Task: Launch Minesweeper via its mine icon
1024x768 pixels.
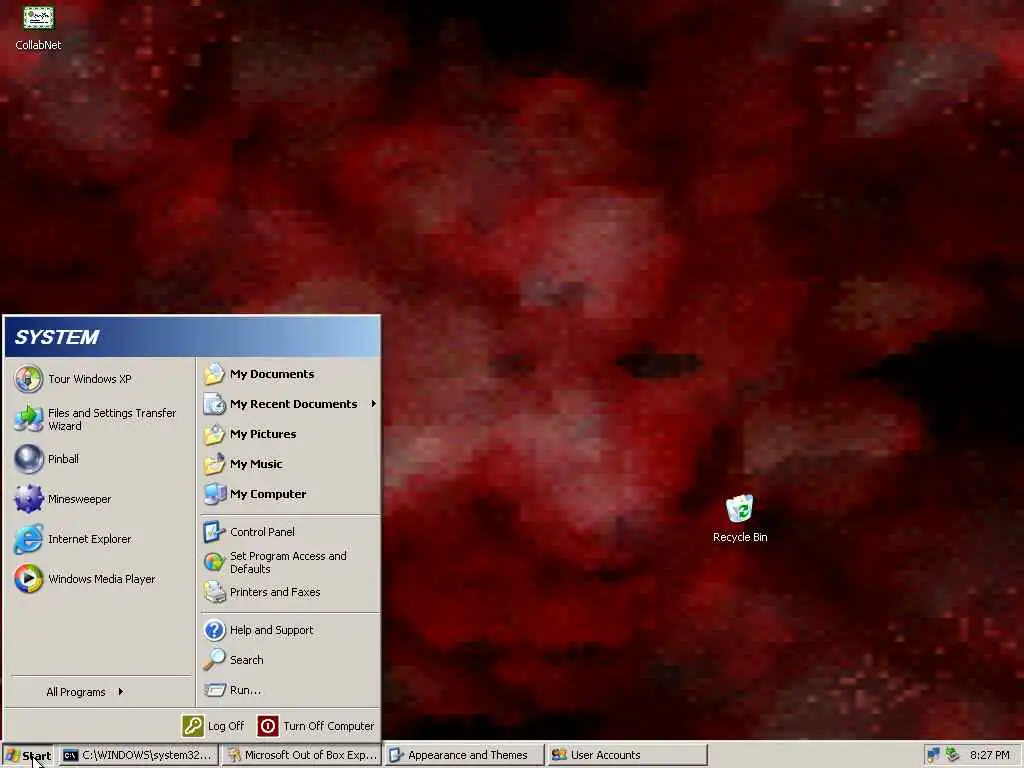Action: (x=29, y=499)
